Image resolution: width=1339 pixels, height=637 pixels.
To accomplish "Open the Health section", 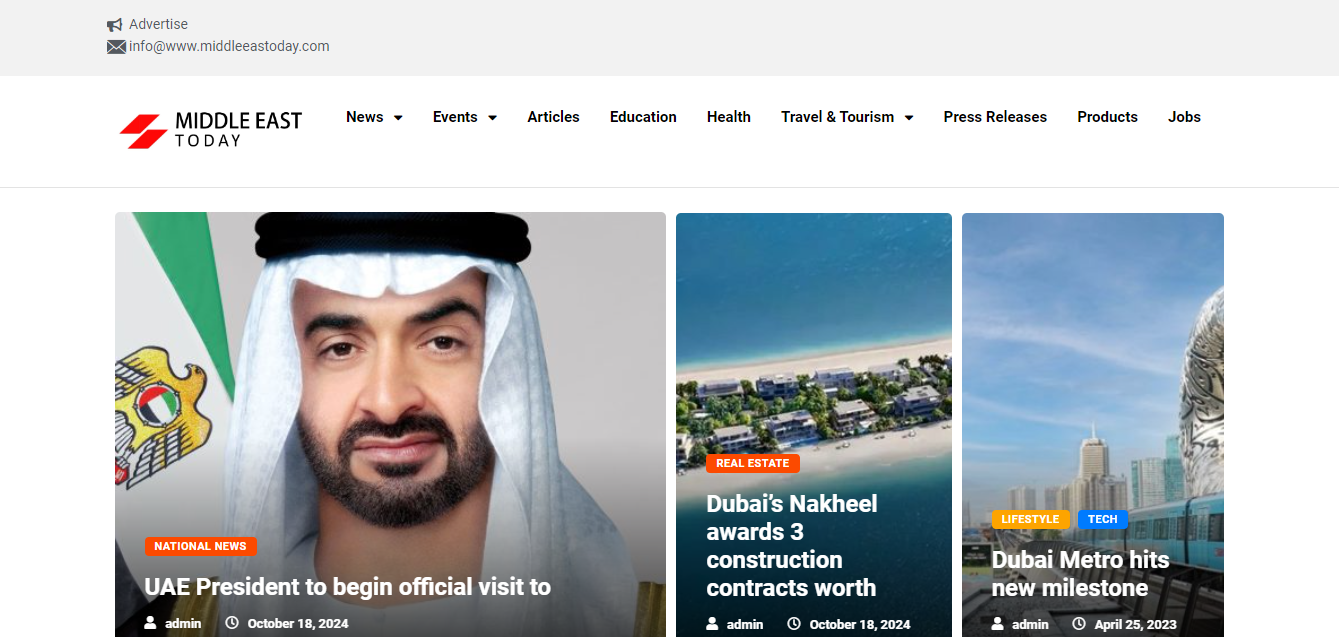I will pyautogui.click(x=728, y=117).
